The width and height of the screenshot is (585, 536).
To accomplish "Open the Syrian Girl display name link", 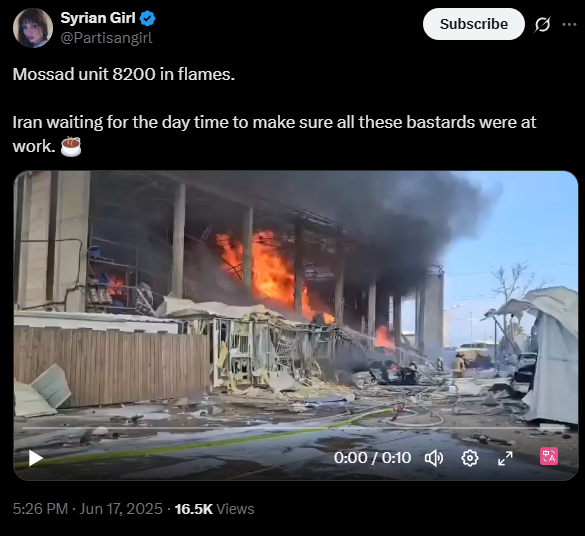I will [98, 18].
